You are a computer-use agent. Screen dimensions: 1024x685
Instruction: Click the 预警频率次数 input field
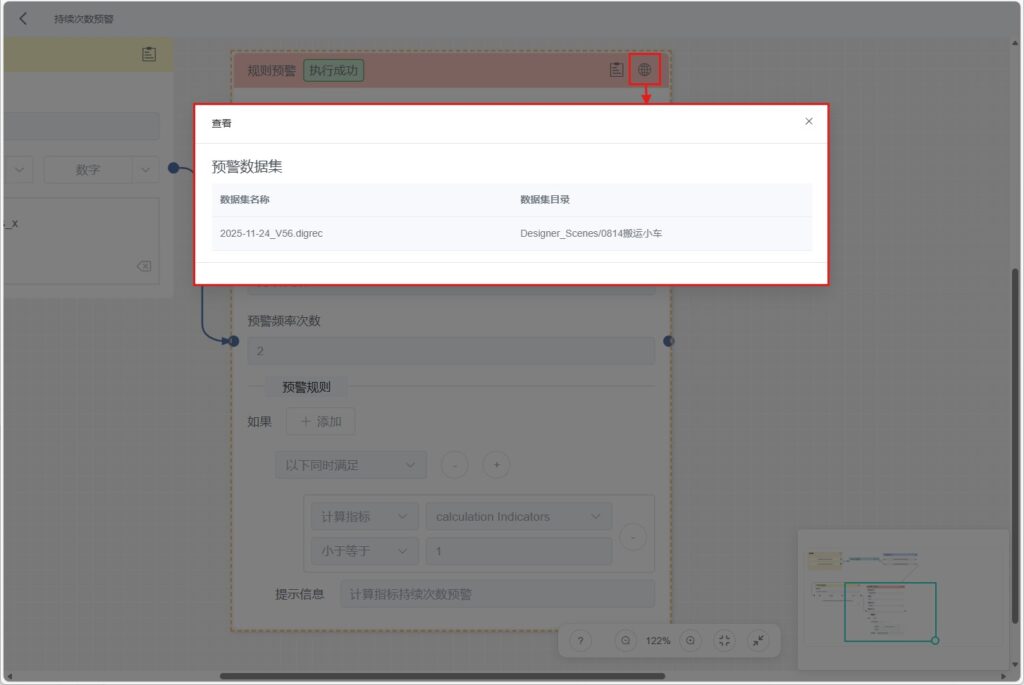(x=451, y=351)
